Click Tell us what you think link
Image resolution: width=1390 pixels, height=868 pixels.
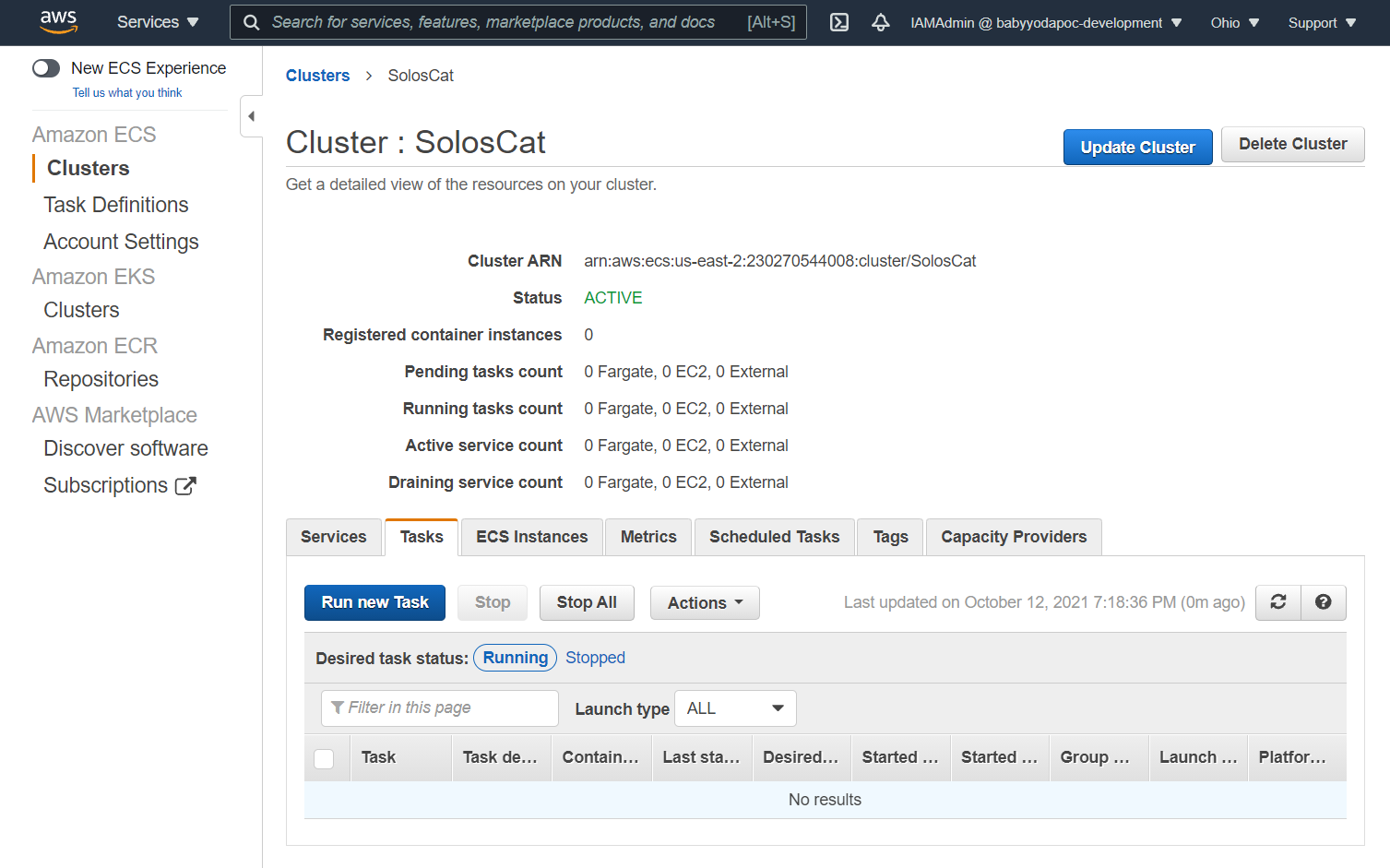pyautogui.click(x=127, y=92)
